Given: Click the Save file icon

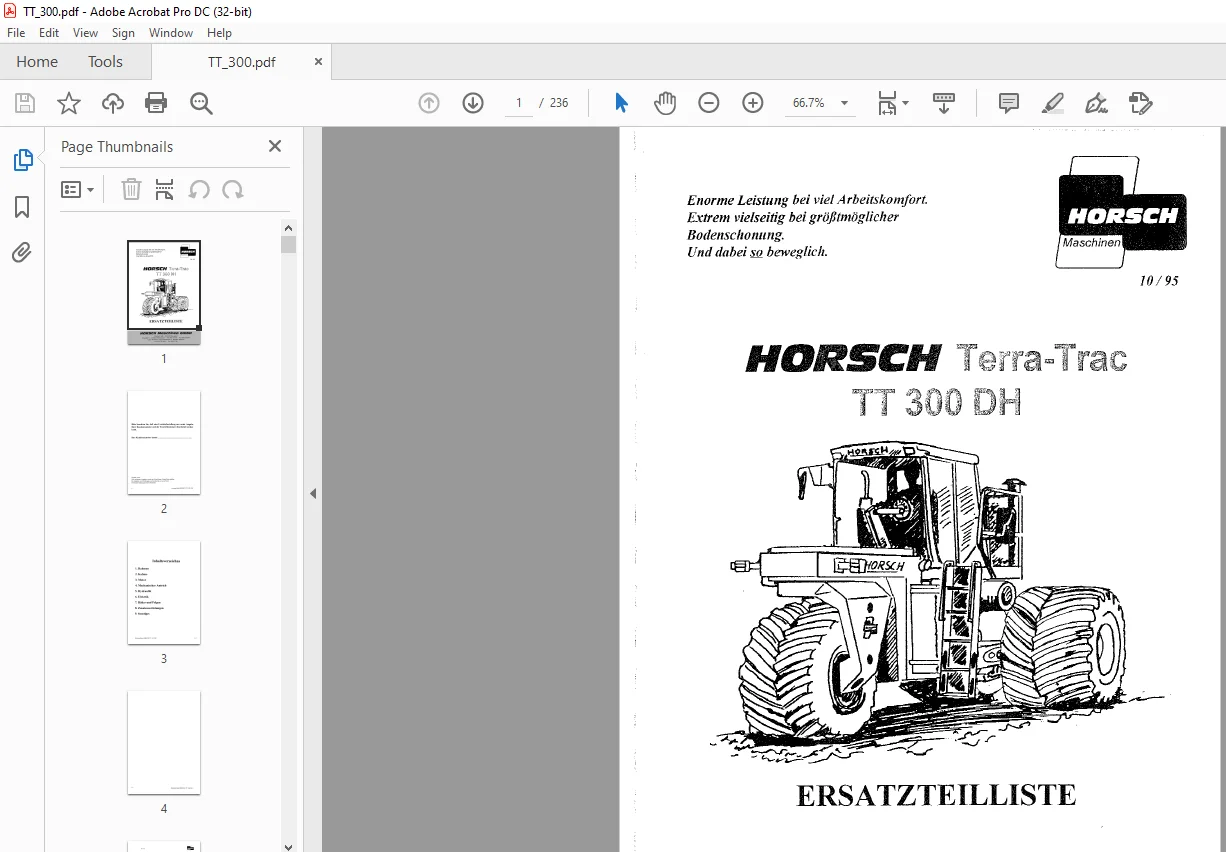Looking at the screenshot, I should 25,103.
